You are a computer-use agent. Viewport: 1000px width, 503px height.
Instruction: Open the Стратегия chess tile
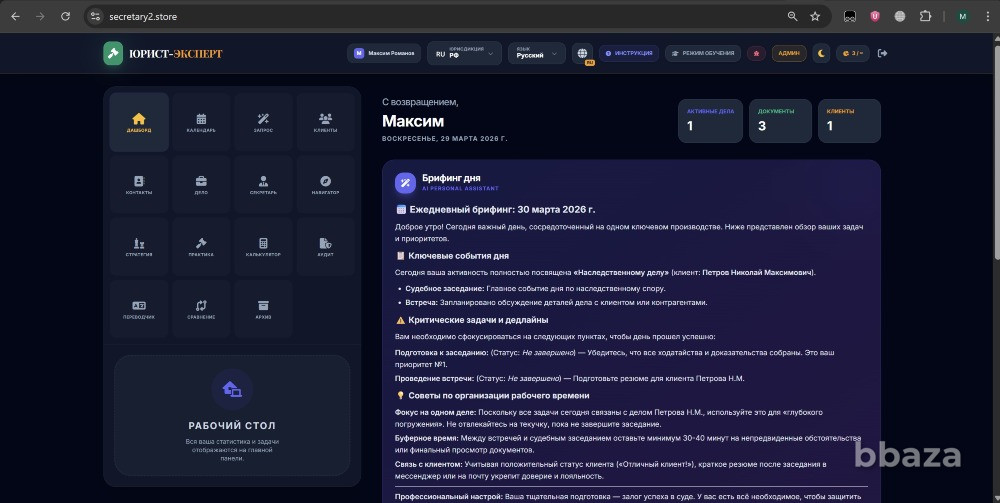[x=139, y=247]
